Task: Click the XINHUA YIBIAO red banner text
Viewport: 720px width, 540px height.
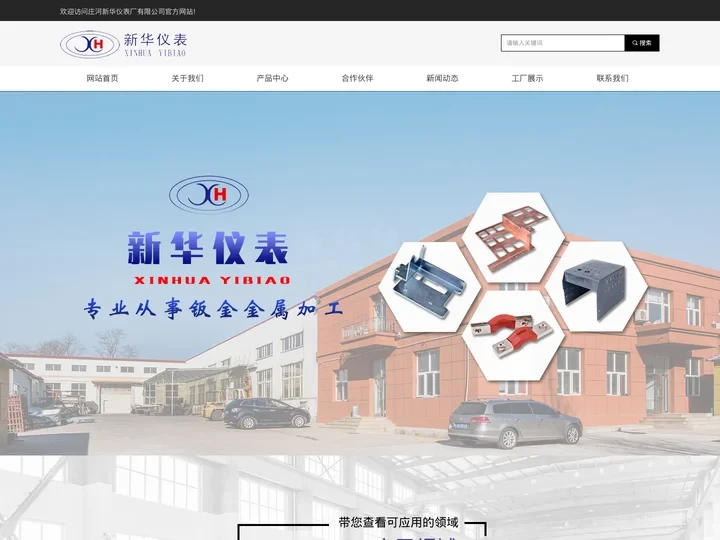Action: tap(212, 280)
